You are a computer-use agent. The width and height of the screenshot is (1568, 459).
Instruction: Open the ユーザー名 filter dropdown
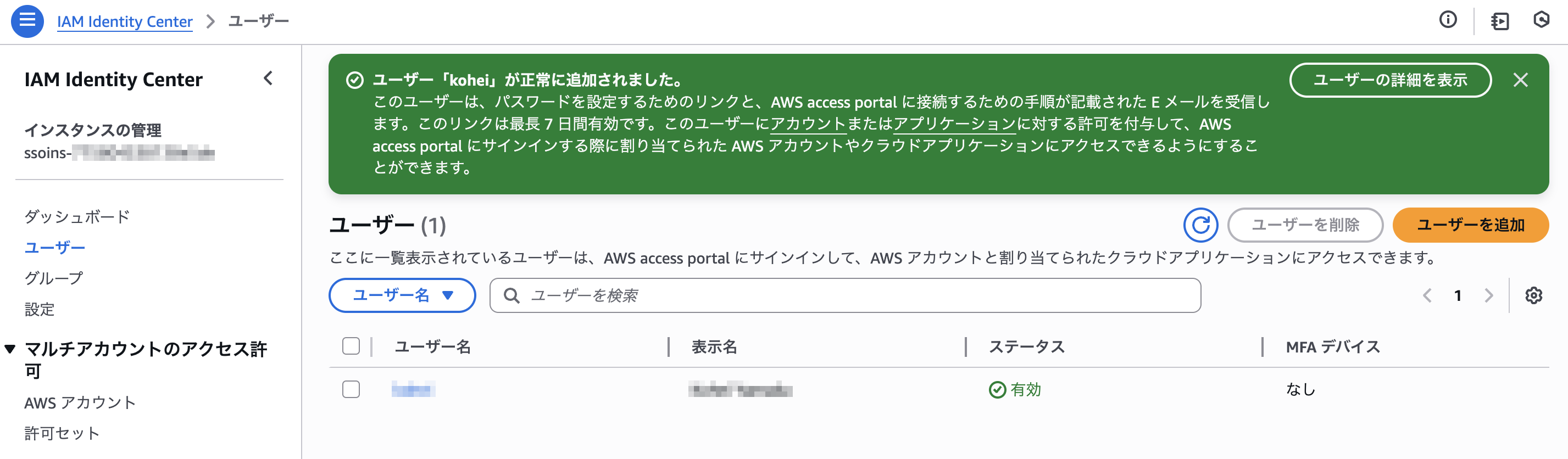click(401, 295)
